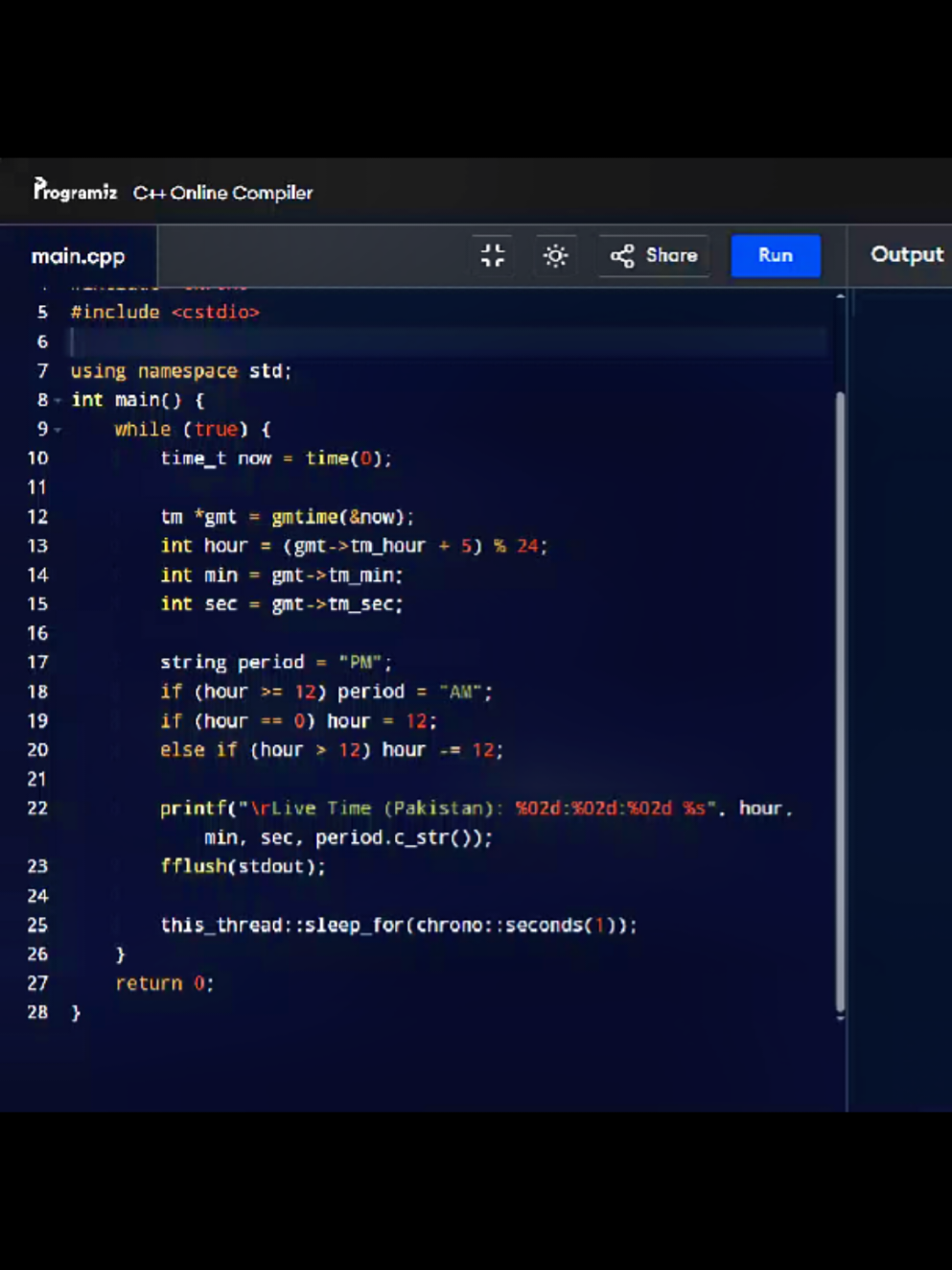952x1270 pixels.
Task: Click 'tm *gmt = gmtime(&now);' line
Action: tap(287, 517)
